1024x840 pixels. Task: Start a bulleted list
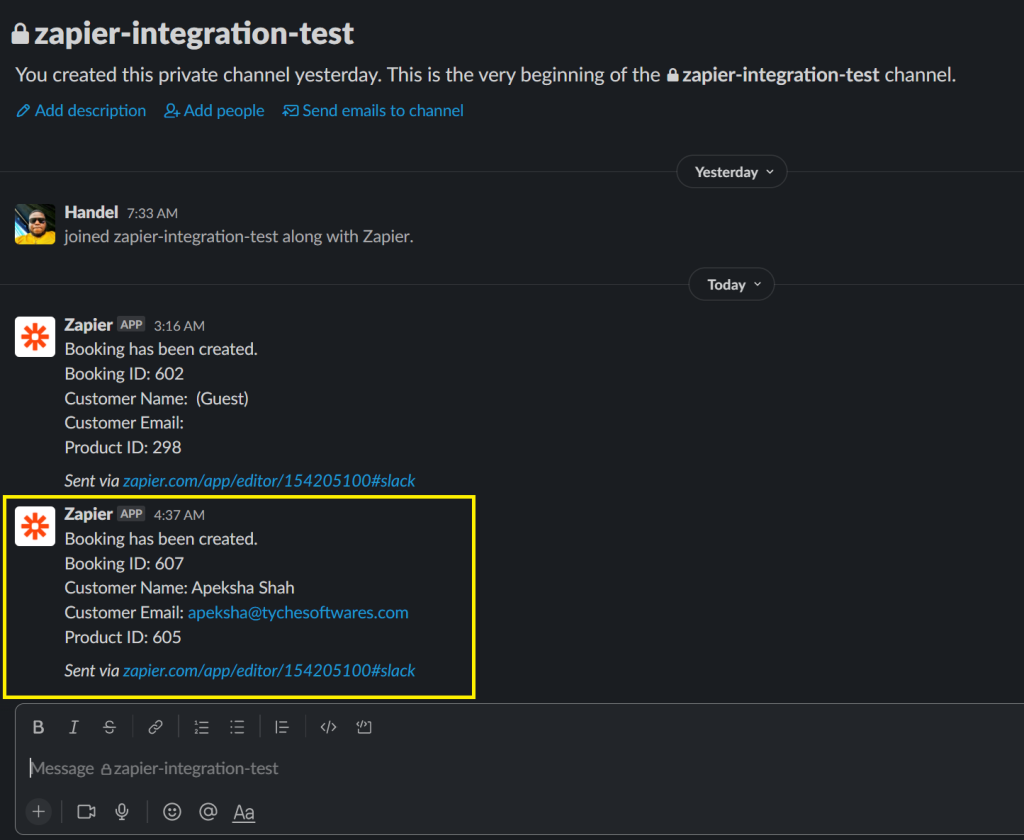tap(237, 727)
